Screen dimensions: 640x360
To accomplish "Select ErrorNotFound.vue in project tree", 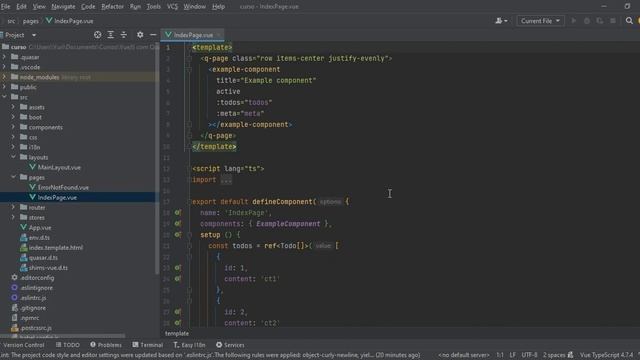I will (63, 187).
